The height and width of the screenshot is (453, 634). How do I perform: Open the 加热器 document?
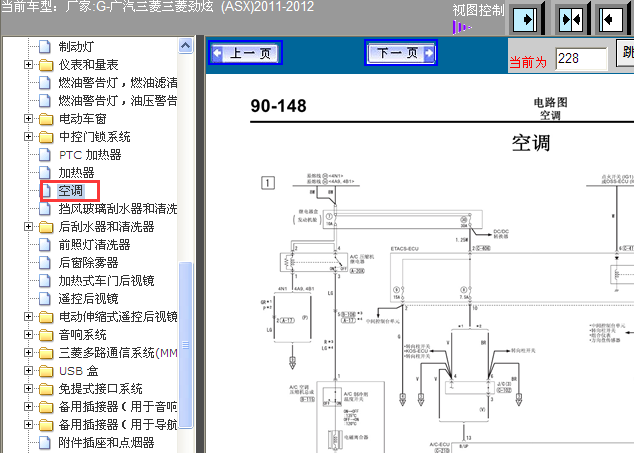click(x=76, y=173)
